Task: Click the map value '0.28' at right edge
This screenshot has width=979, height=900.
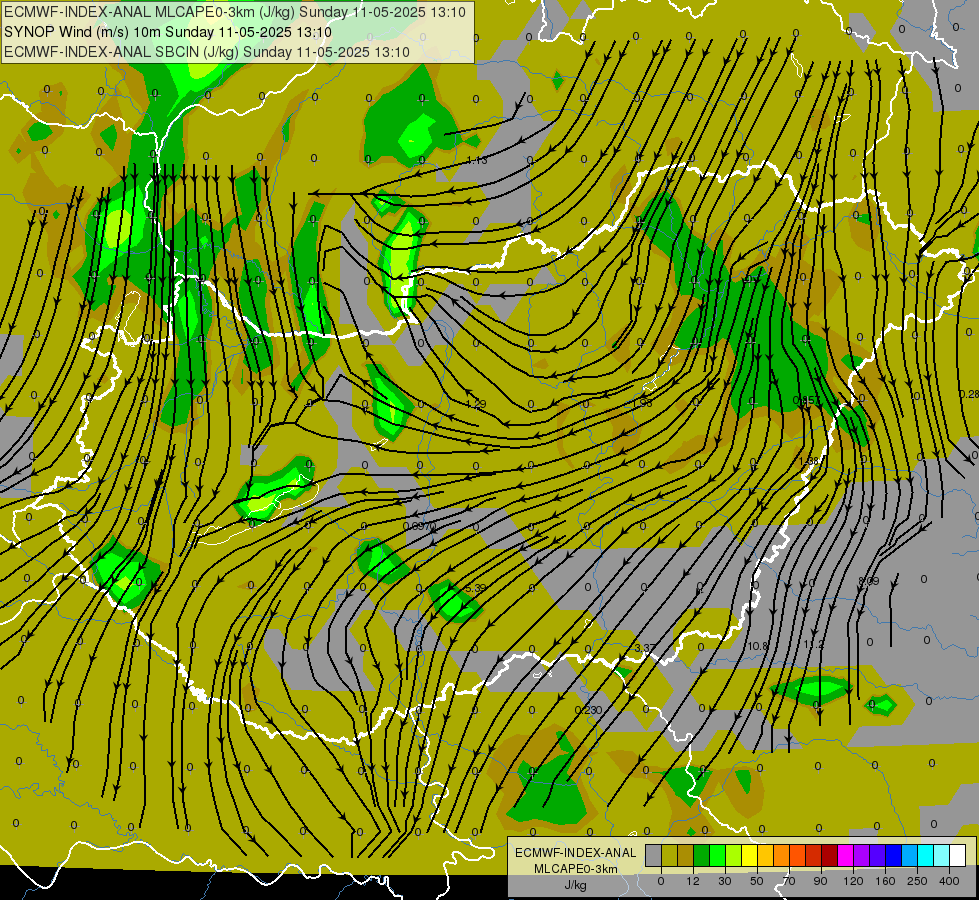Action: click(x=969, y=394)
